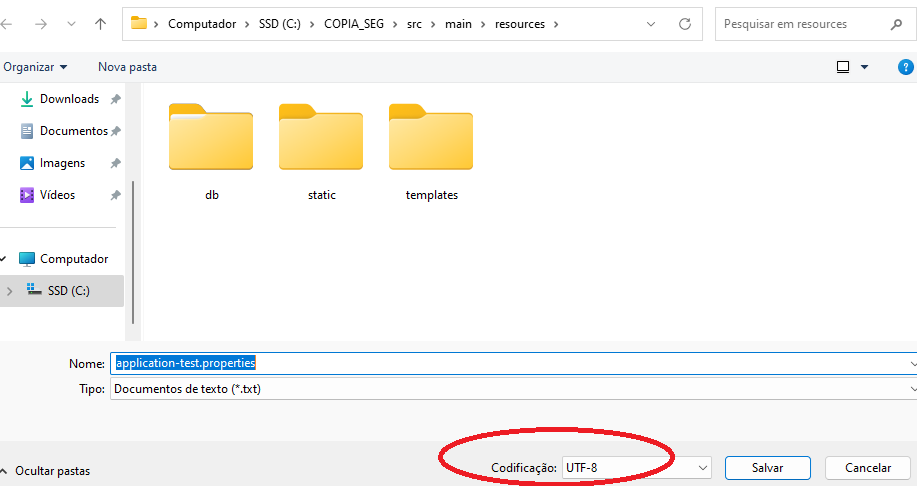Click the pin icon beside Vídeos
Image resolution: width=917 pixels, height=486 pixels.
pos(116,195)
